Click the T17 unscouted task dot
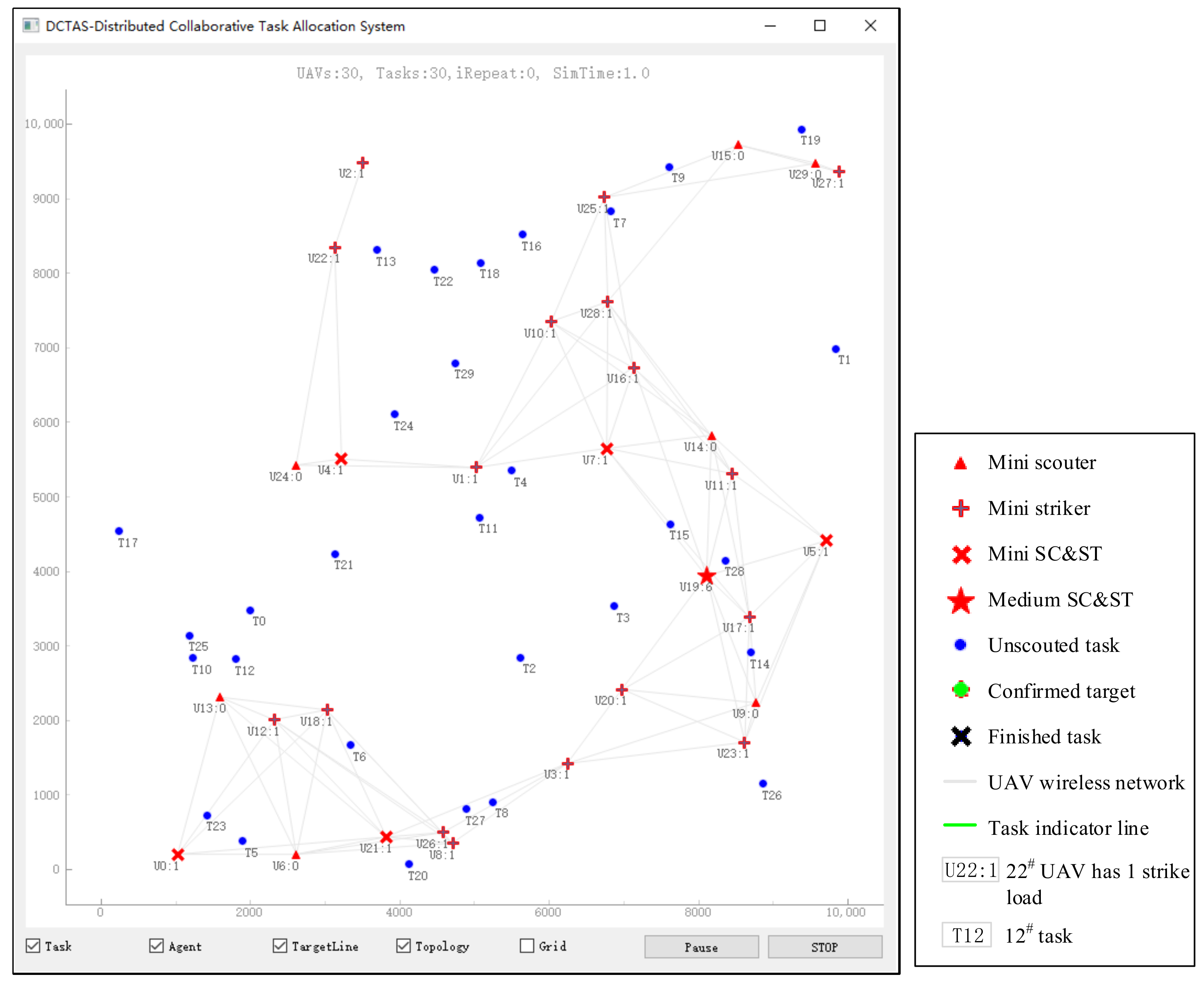 point(119,531)
